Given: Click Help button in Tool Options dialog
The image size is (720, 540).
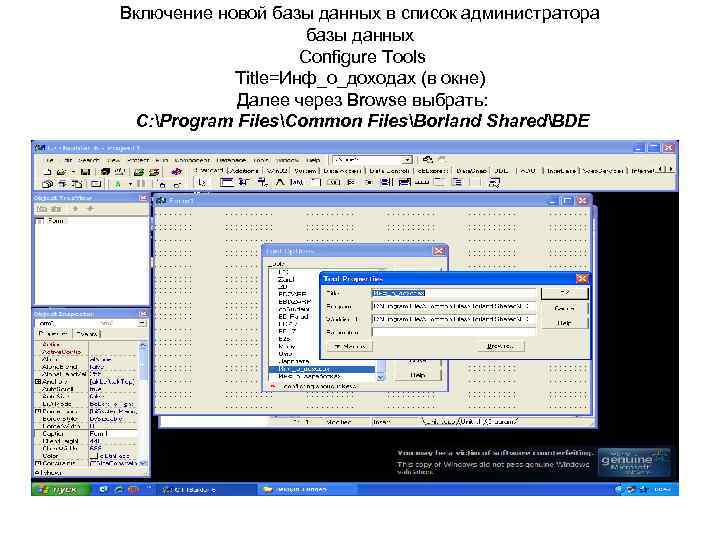Looking at the screenshot, I should [417, 375].
